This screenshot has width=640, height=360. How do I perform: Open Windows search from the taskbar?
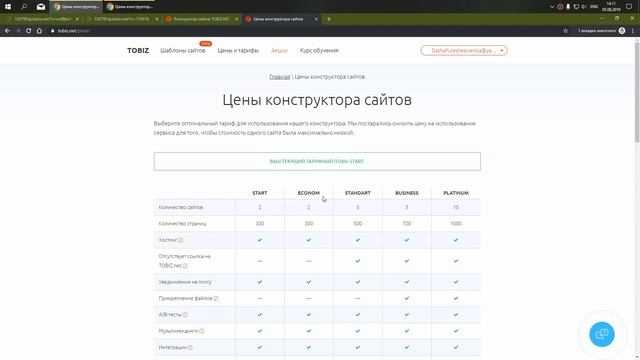click(x=24, y=7)
